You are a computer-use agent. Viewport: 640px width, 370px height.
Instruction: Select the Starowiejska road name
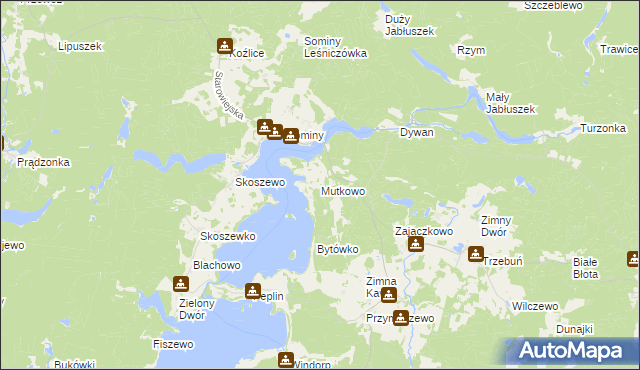click(x=229, y=95)
